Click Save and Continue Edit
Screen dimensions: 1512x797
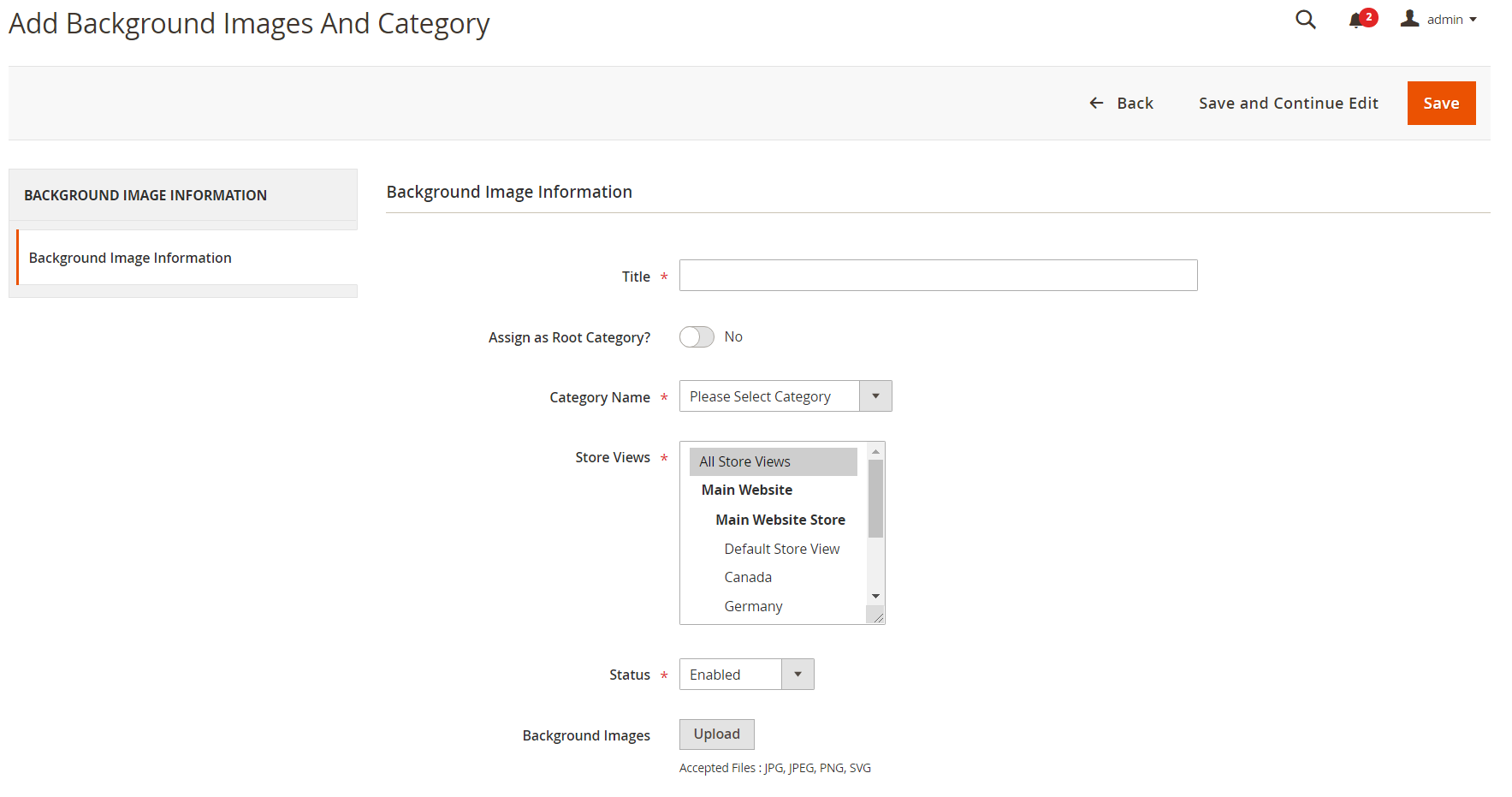coord(1288,104)
